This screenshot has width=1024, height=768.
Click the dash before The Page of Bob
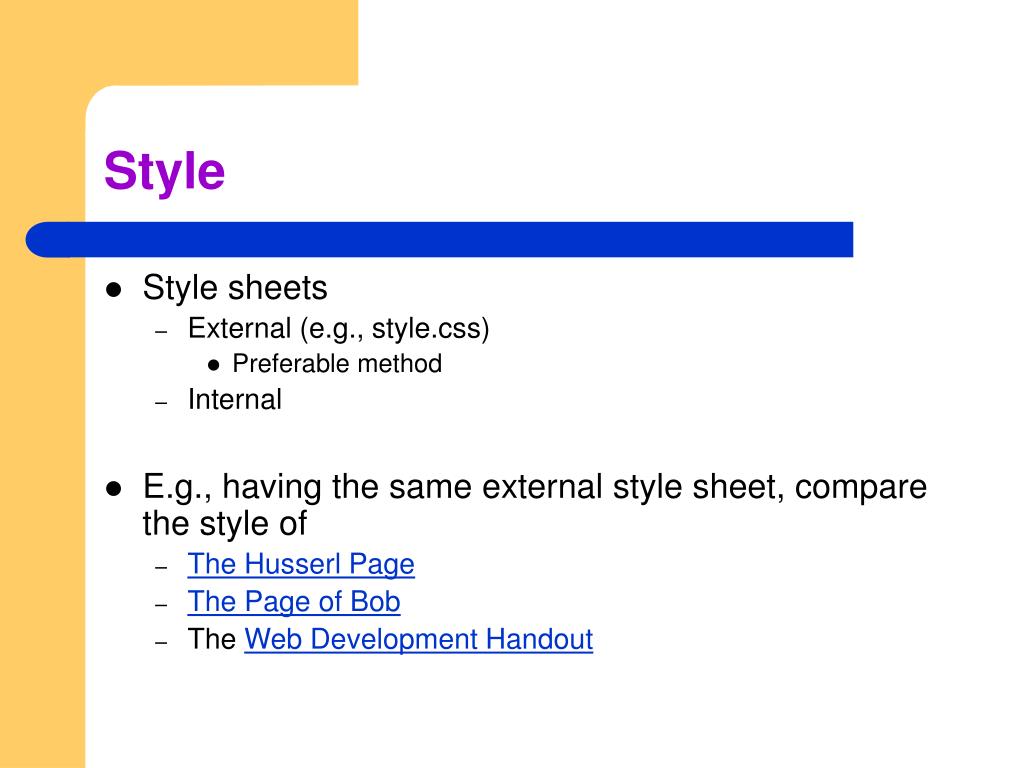(x=161, y=605)
